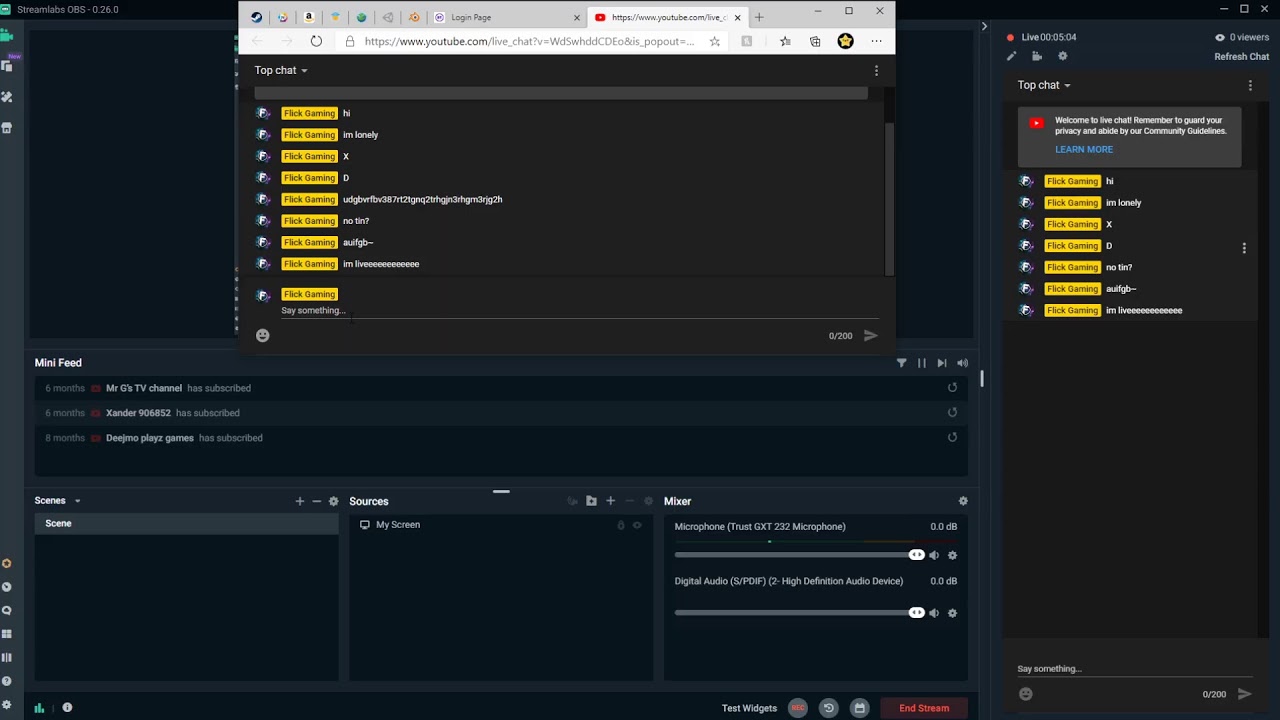Hide the My Screen source with eye icon
Viewport: 1280px width, 720px height.
tap(637, 525)
